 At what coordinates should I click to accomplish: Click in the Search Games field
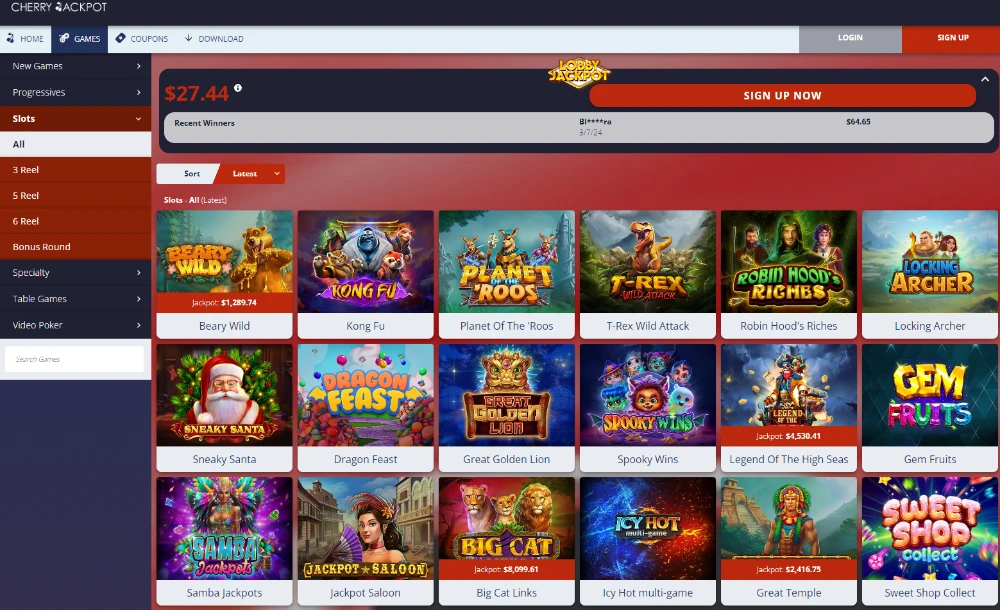click(x=75, y=359)
